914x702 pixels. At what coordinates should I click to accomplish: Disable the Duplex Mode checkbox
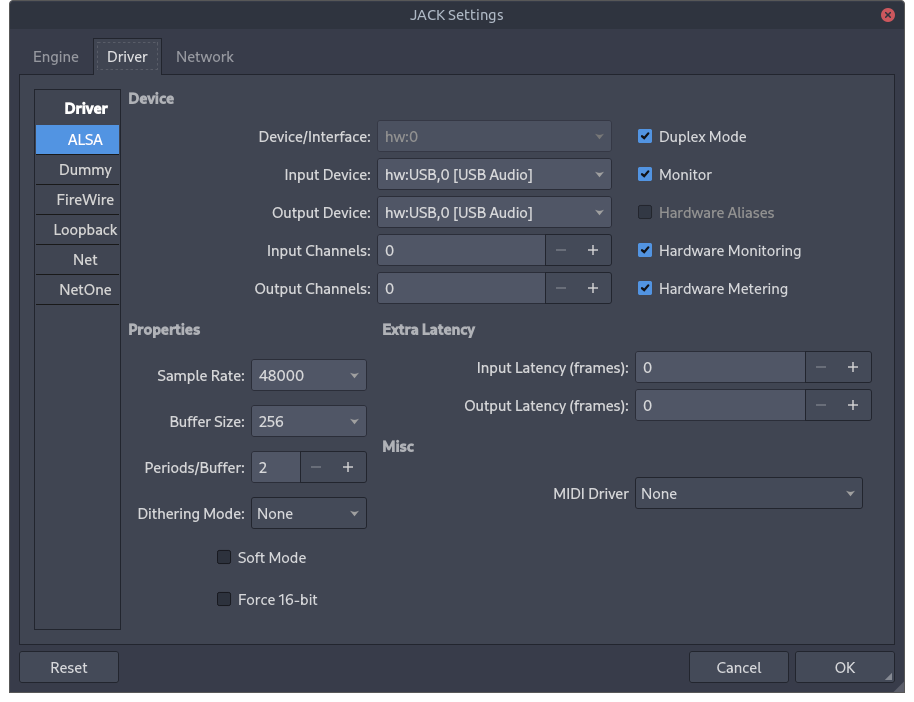(x=646, y=137)
